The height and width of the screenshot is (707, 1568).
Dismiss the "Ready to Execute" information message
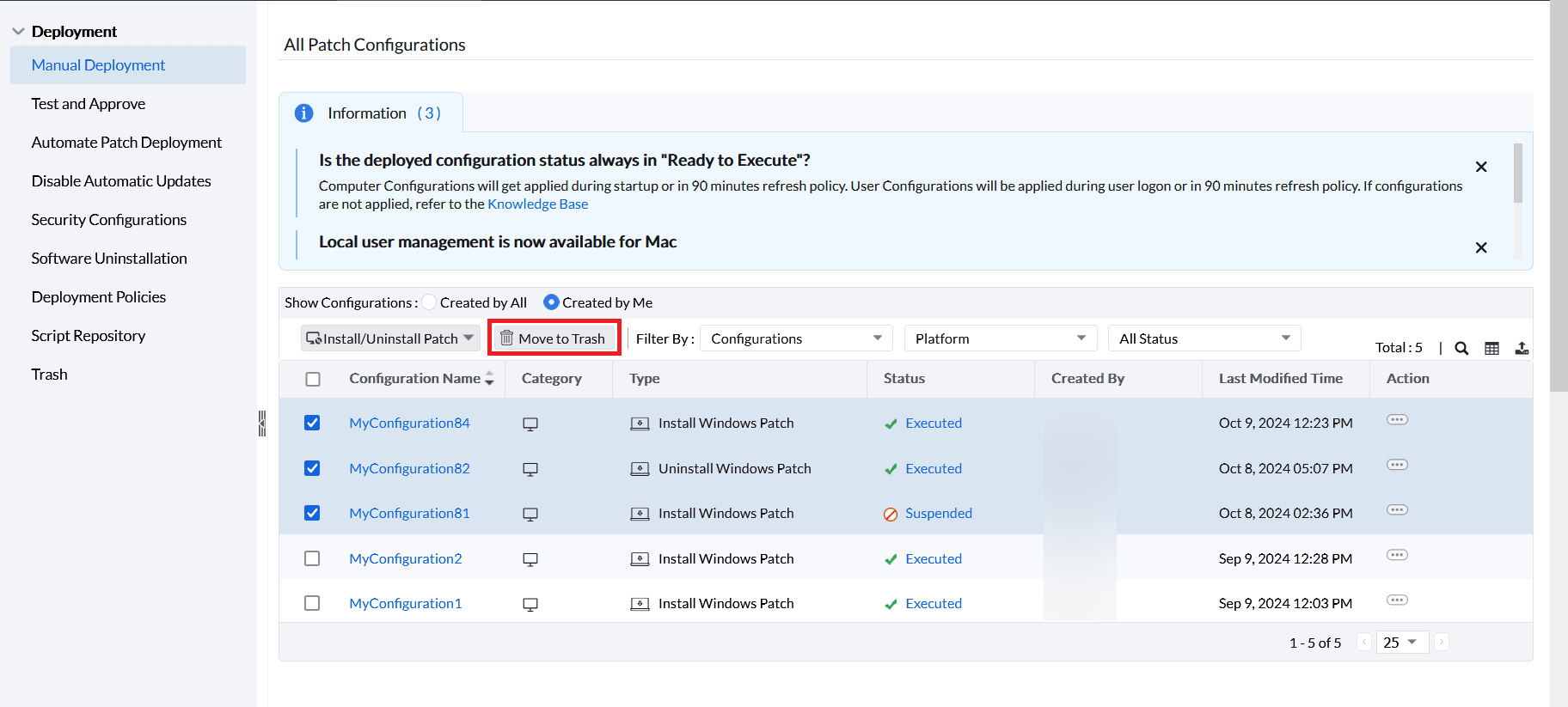(x=1481, y=167)
